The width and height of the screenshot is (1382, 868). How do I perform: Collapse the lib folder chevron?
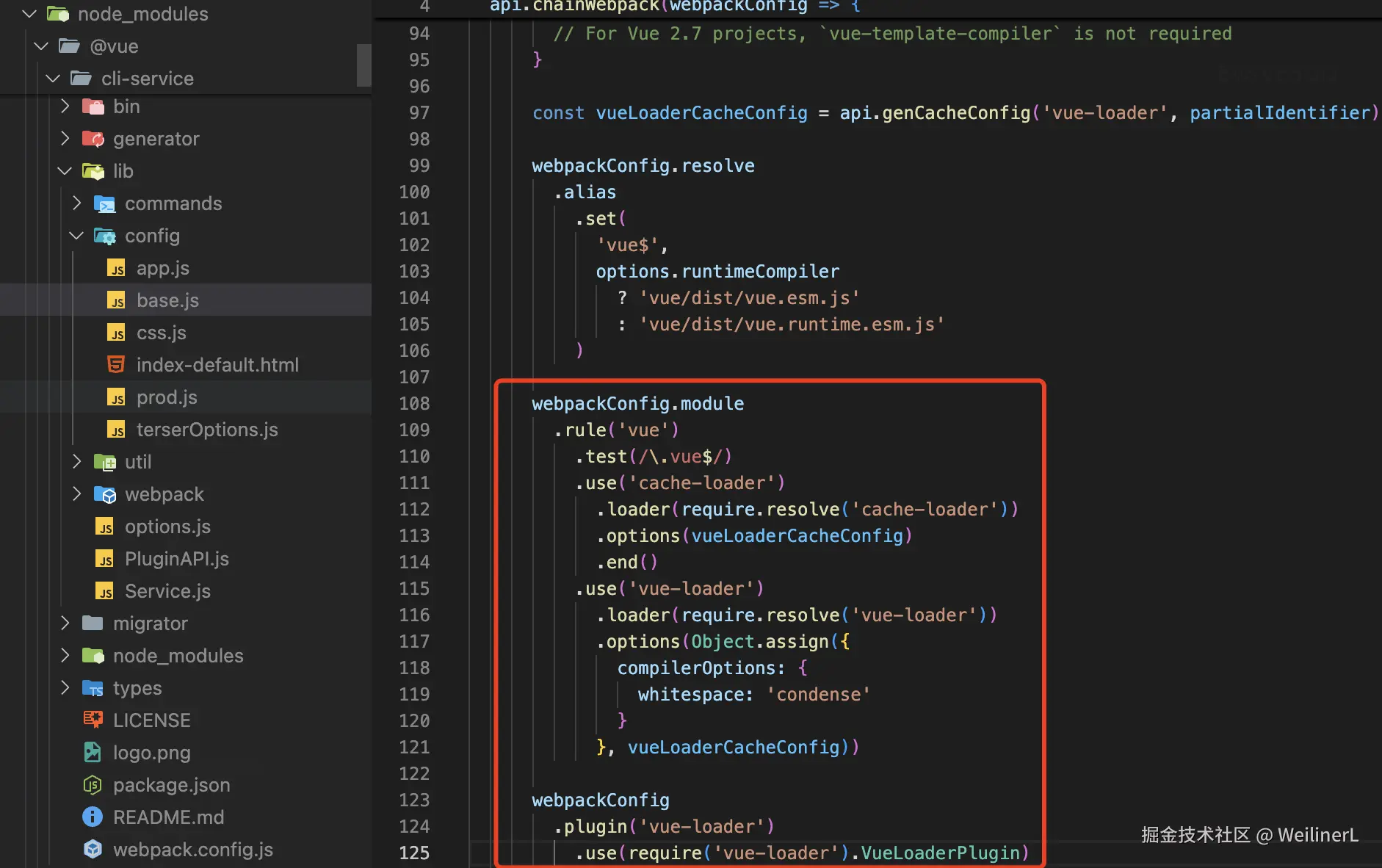(x=65, y=171)
